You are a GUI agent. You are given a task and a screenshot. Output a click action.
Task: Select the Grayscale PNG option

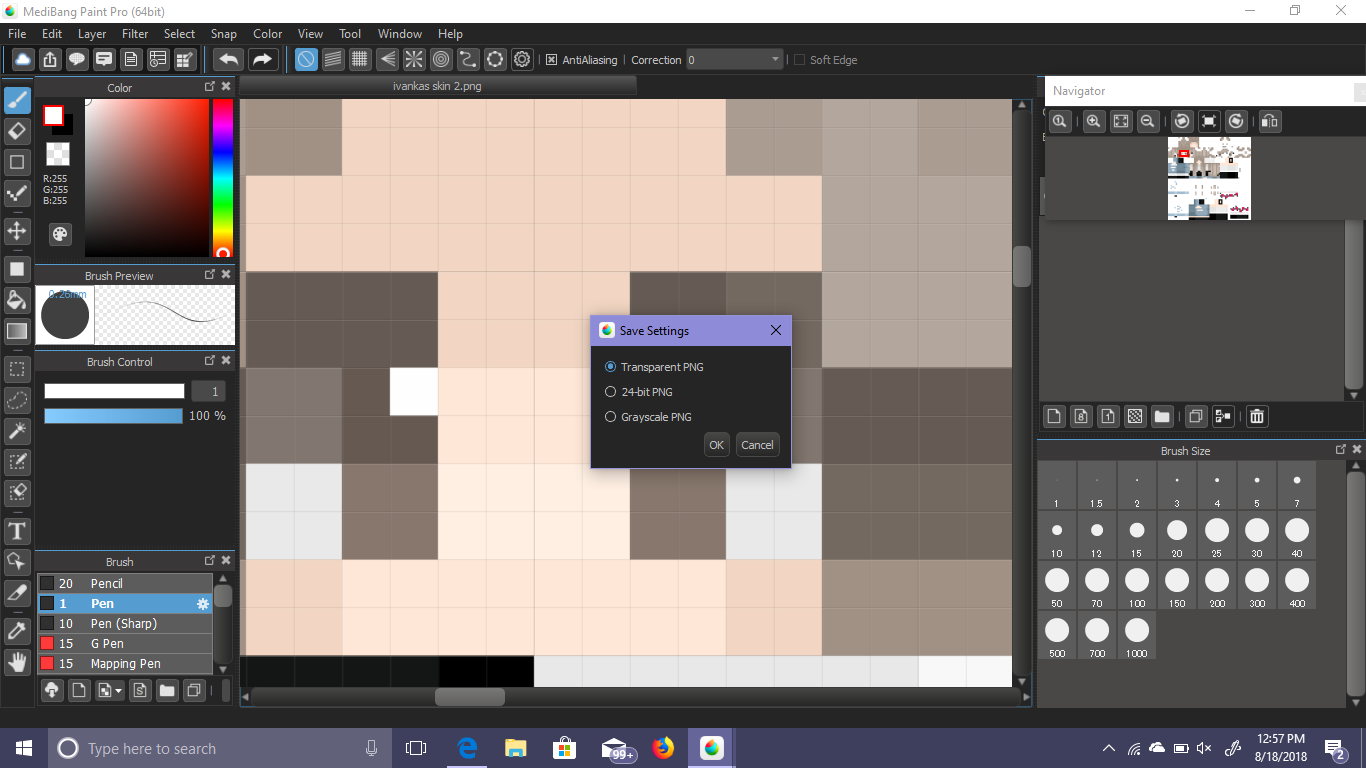click(x=648, y=417)
